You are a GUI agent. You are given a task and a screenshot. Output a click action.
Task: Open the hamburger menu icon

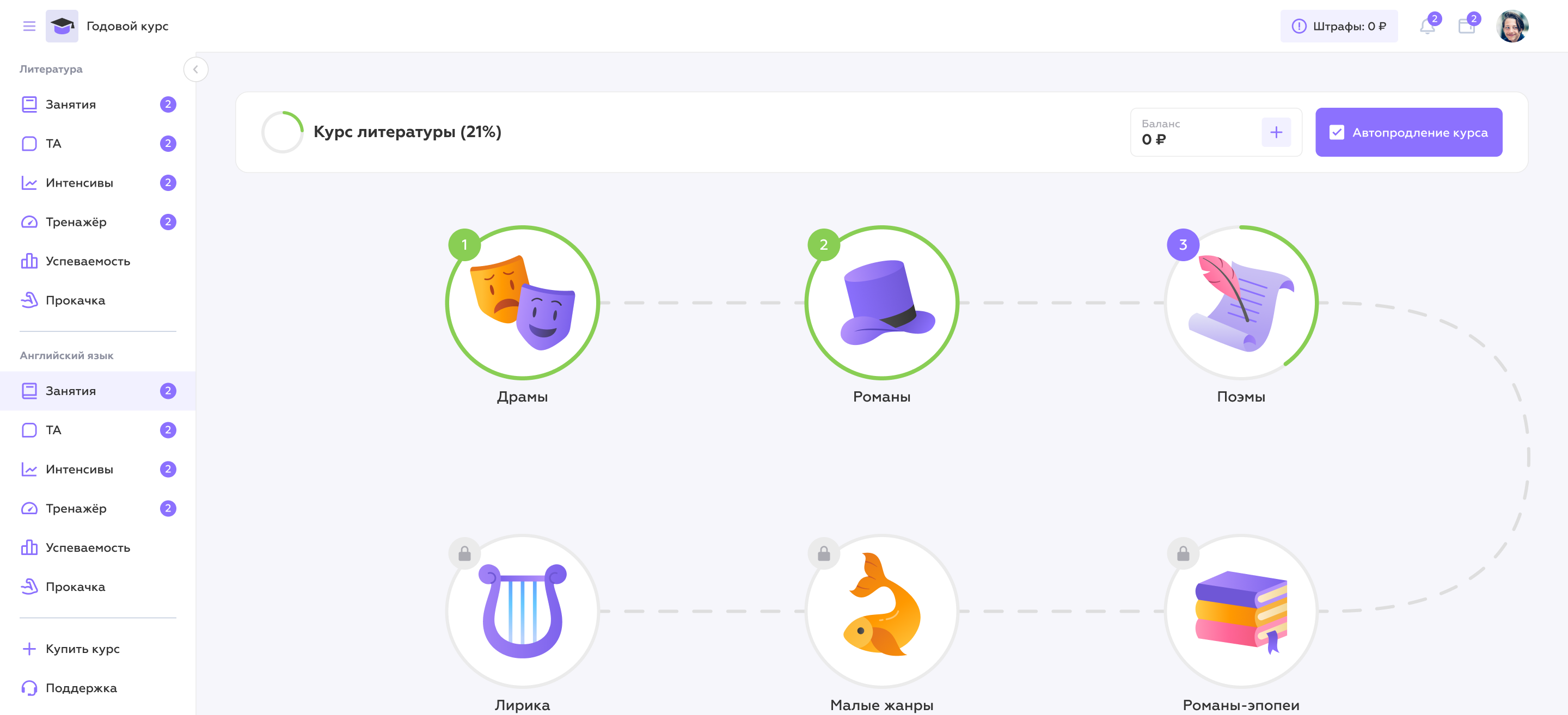click(x=29, y=26)
